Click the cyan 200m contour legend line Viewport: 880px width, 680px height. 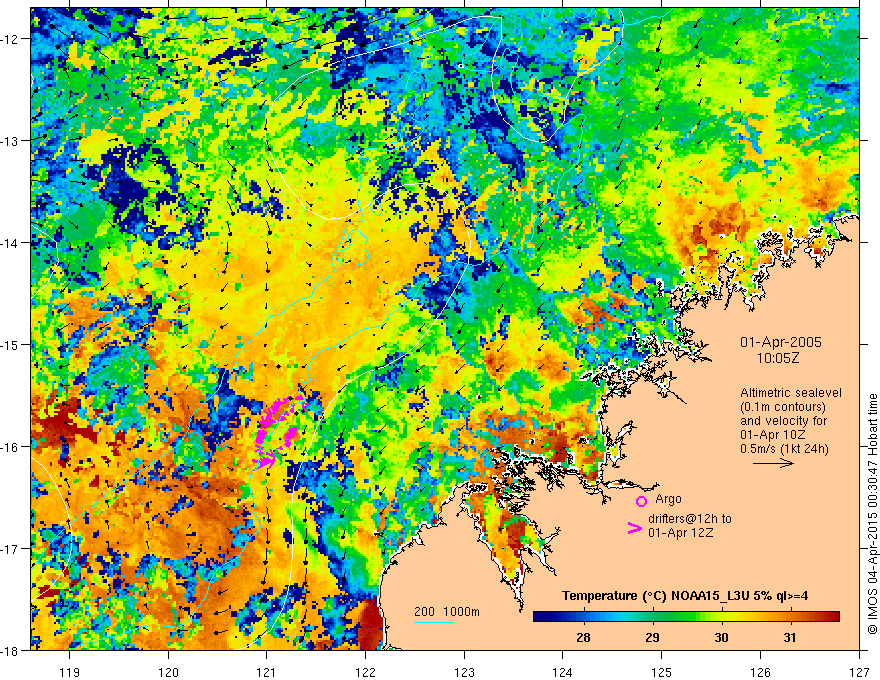point(434,622)
